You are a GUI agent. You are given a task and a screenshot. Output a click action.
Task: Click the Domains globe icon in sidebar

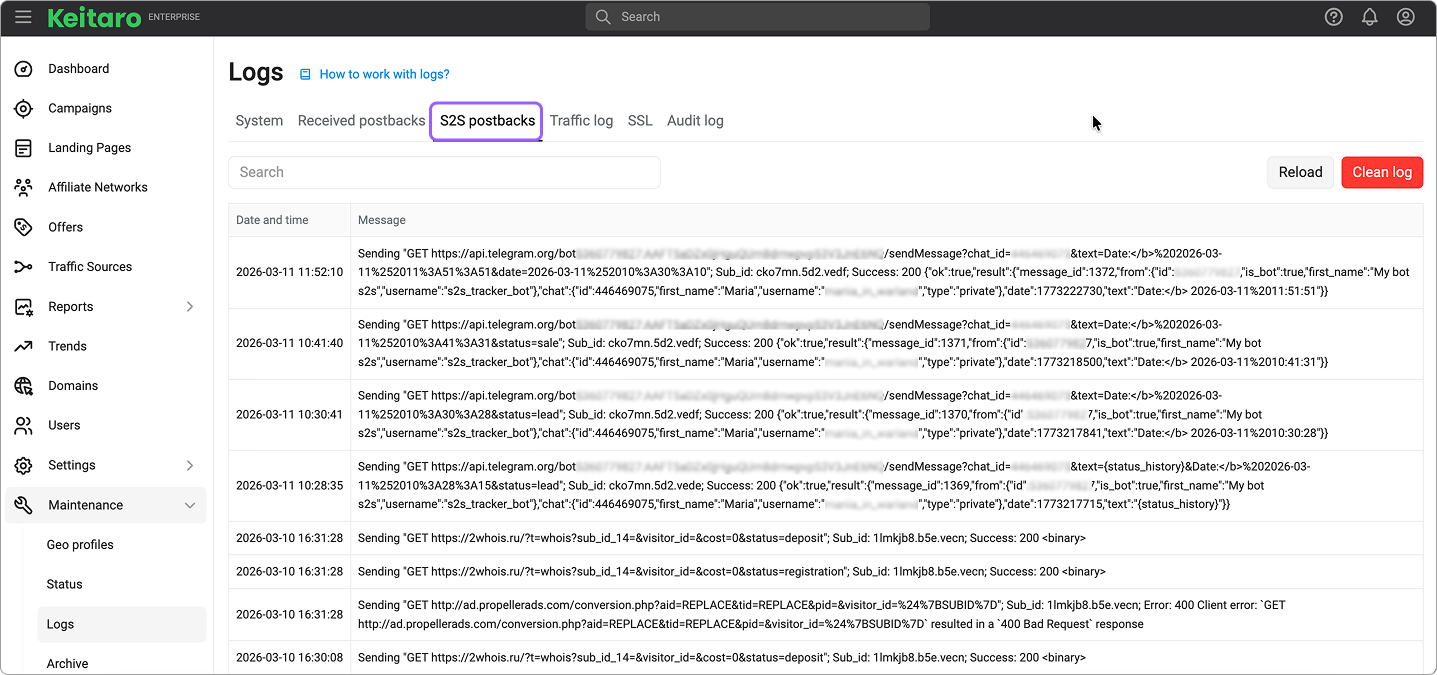24,386
